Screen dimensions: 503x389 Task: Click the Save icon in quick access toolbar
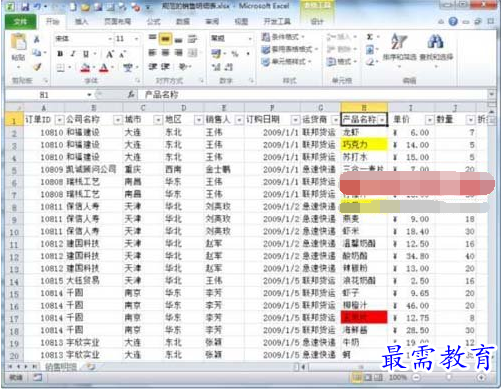26,6
